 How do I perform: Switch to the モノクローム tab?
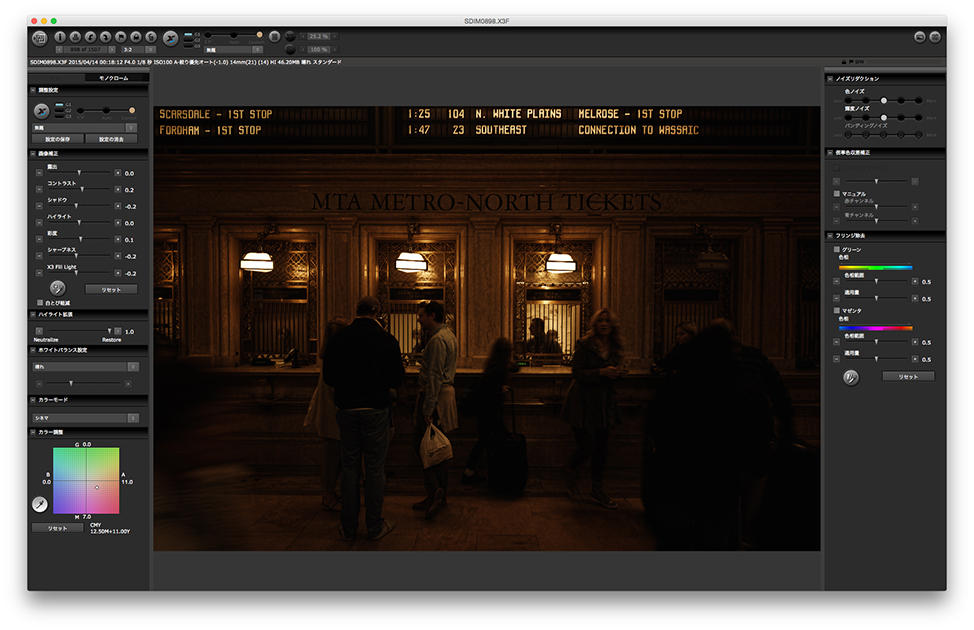coord(114,78)
